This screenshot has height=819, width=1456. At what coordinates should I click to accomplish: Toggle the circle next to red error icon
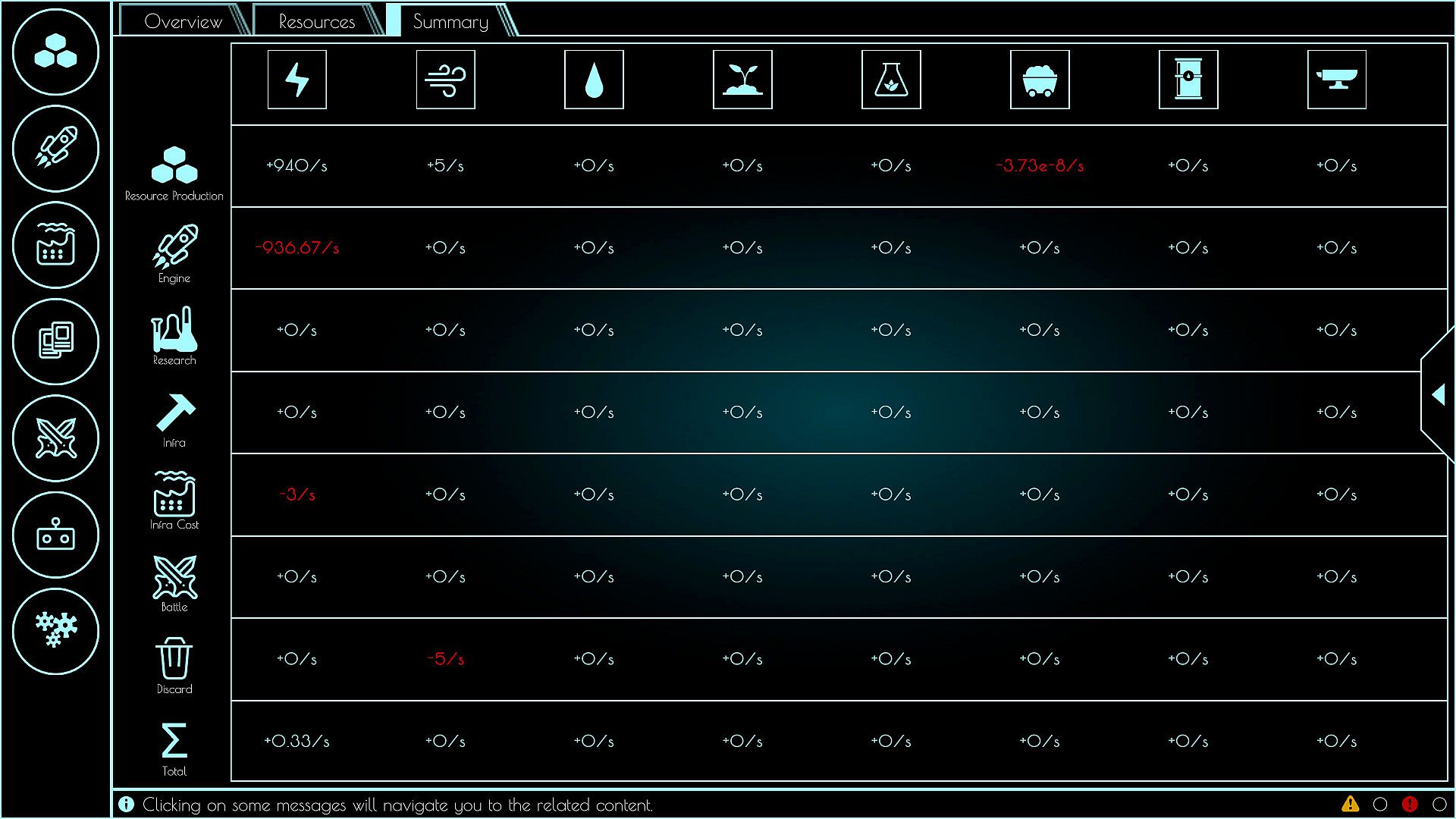[1439, 805]
